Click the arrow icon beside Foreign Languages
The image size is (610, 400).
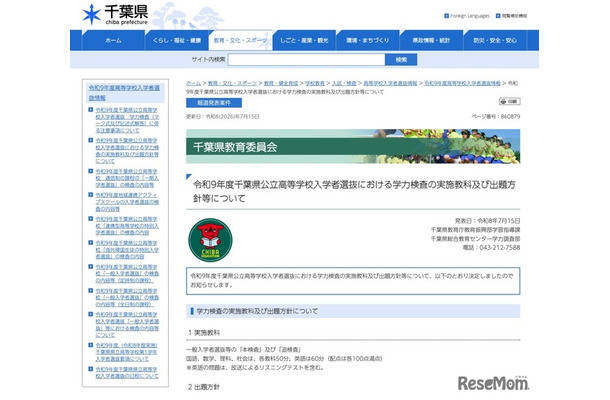pyautogui.click(x=446, y=16)
